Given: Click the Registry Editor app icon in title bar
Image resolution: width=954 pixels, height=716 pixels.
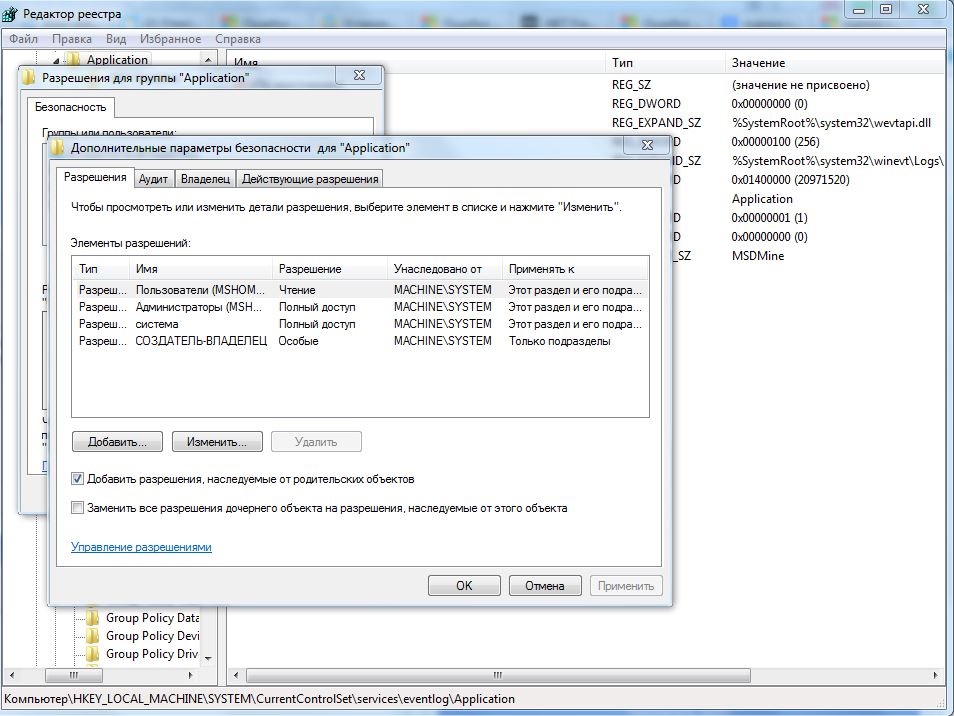Looking at the screenshot, I should point(10,13).
